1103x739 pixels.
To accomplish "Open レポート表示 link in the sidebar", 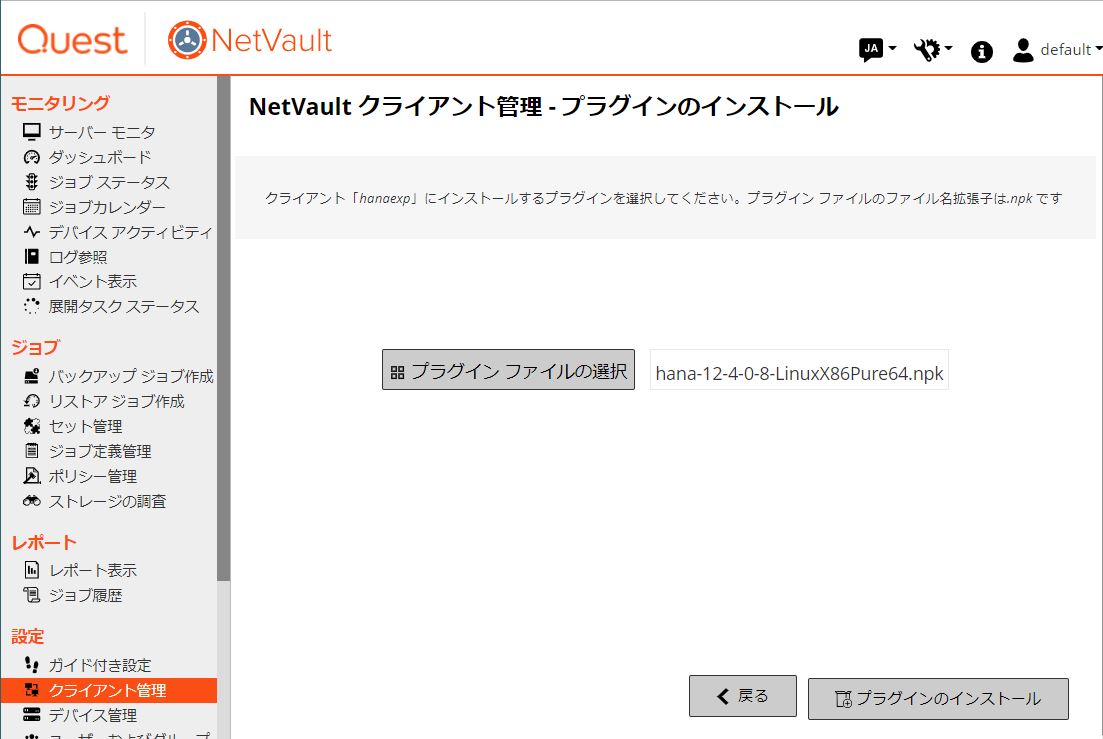I will 93,570.
